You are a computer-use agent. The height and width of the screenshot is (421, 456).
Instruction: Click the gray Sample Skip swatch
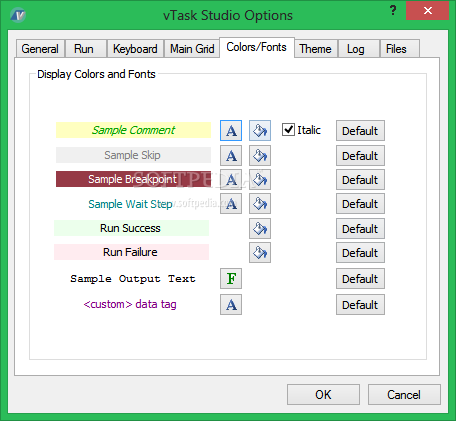[133, 155]
